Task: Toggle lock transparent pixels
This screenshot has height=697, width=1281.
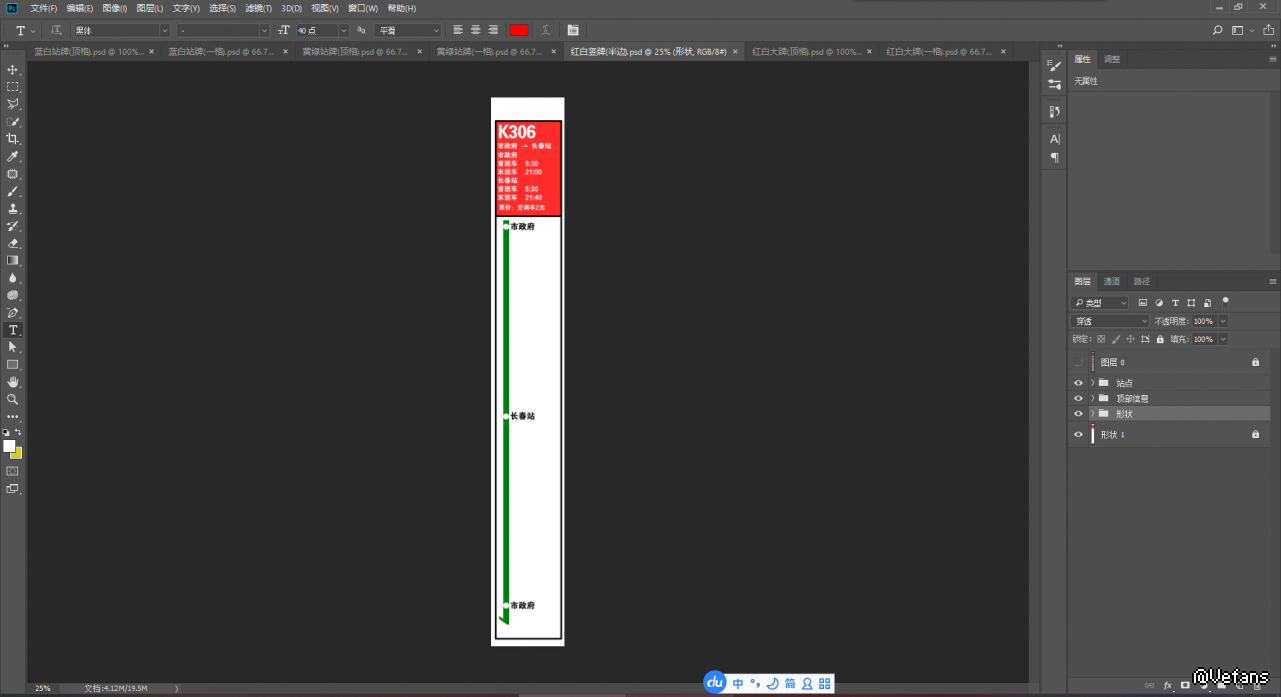Action: tap(1101, 339)
